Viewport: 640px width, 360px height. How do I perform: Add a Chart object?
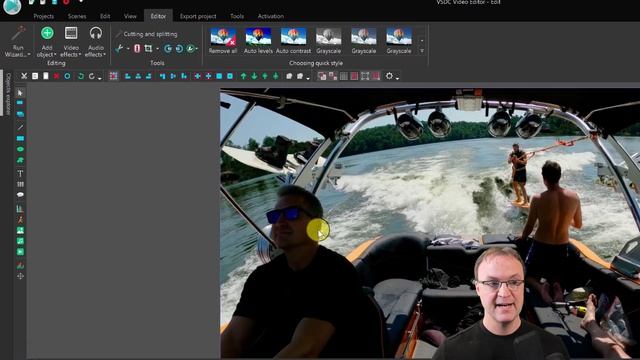click(x=20, y=209)
